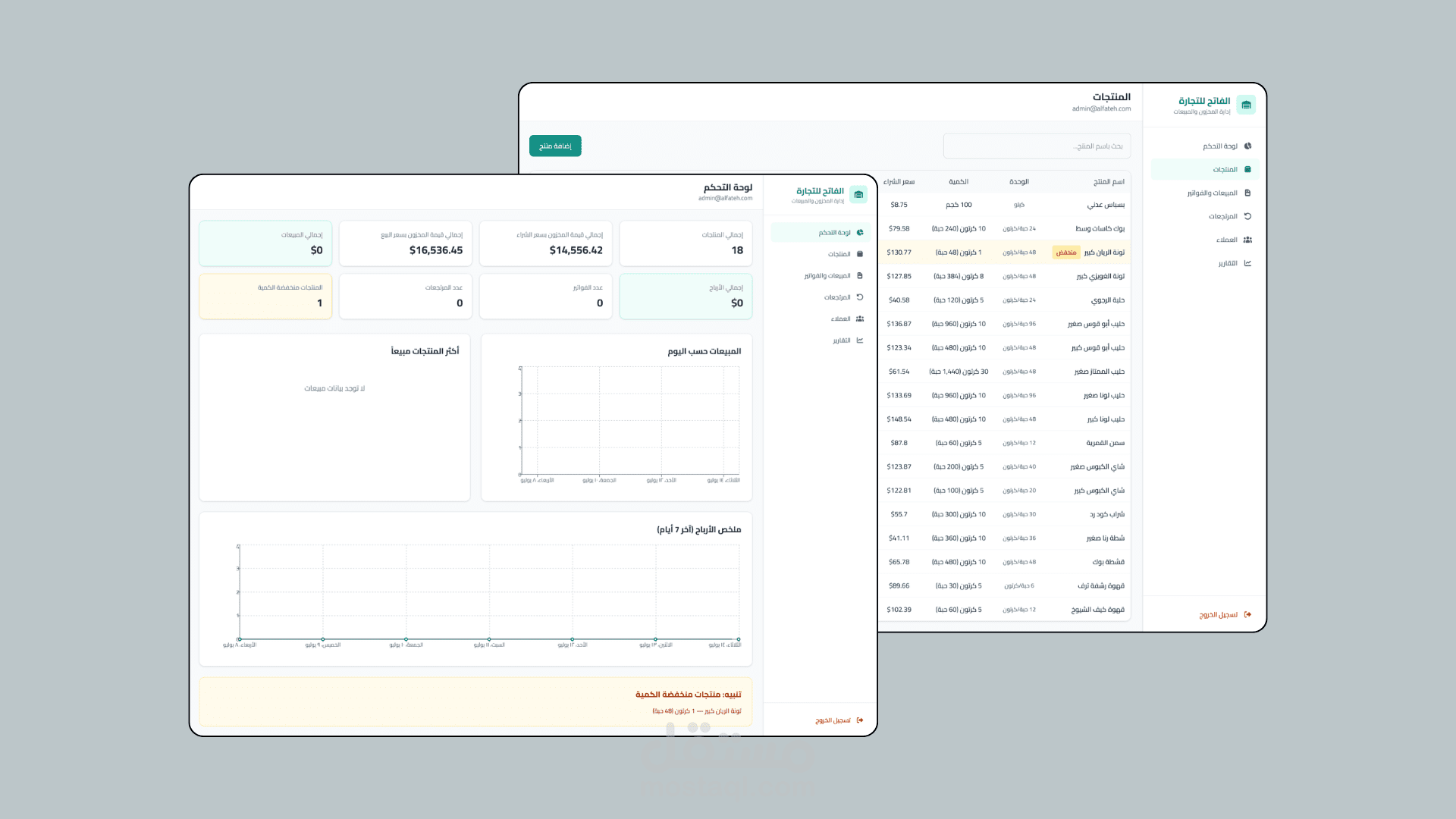Select the حلبة الرجوي product name
The width and height of the screenshot is (1456, 819).
coord(1108,300)
